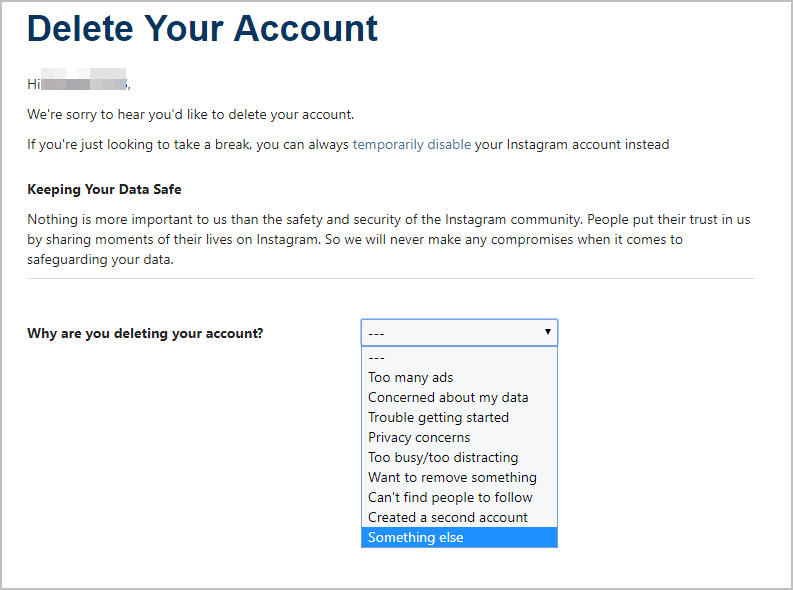Select 'Created a second account' reason
793x590 pixels.
pyautogui.click(x=459, y=517)
